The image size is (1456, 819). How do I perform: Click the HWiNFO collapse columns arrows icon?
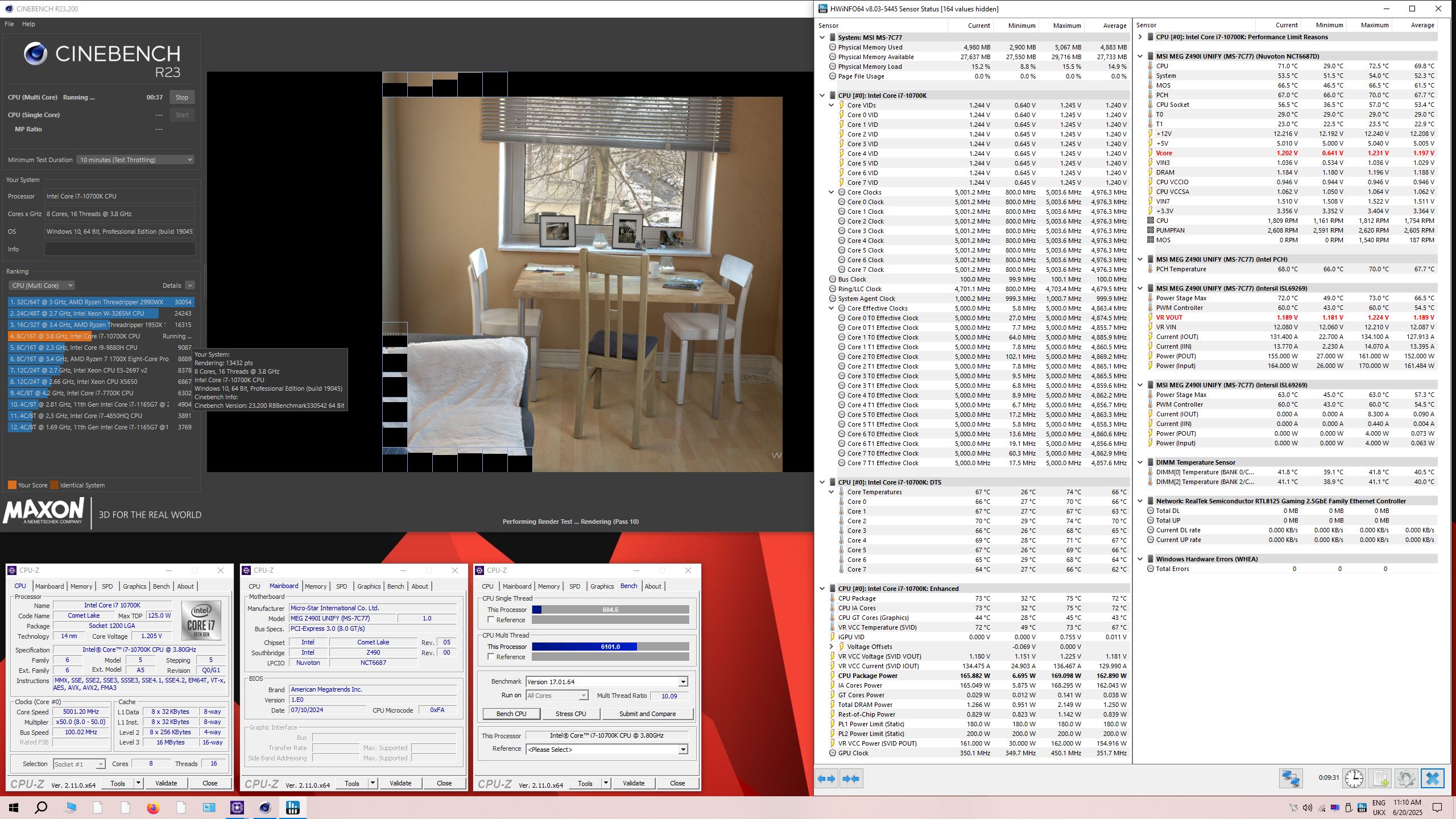click(851, 779)
